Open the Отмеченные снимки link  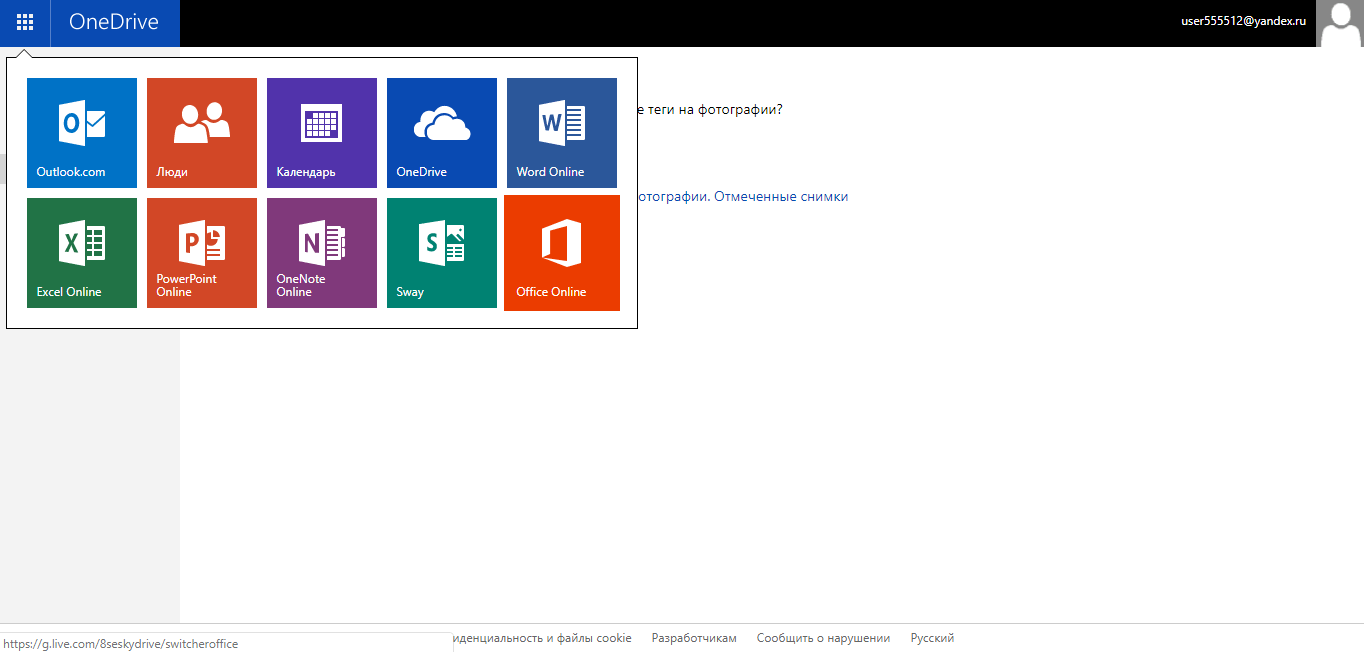pos(781,197)
